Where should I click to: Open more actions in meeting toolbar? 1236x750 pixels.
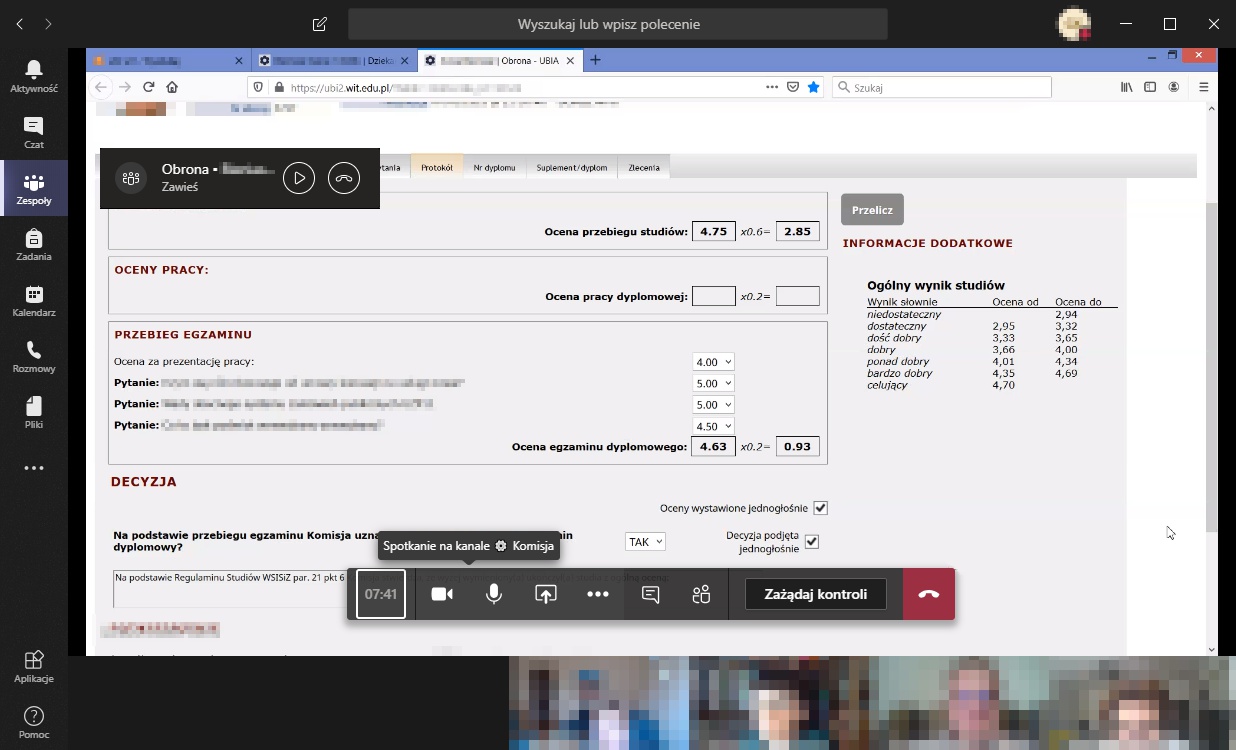[x=598, y=594]
